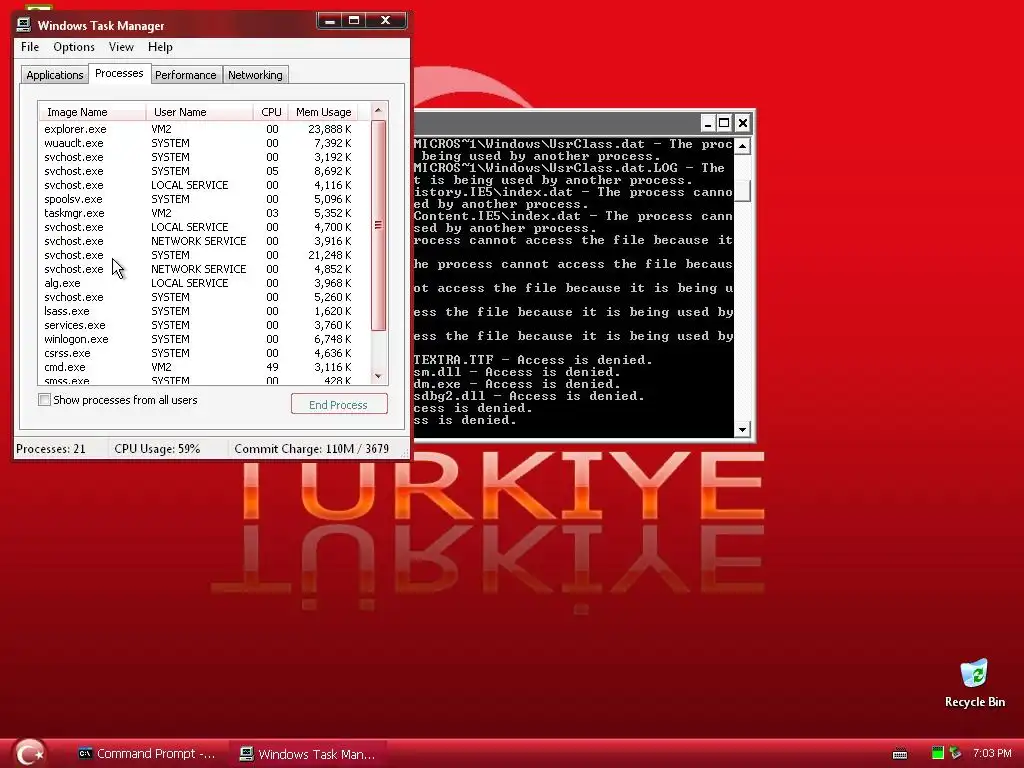1024x768 pixels.
Task: Open the Options menu
Action: tap(74, 47)
